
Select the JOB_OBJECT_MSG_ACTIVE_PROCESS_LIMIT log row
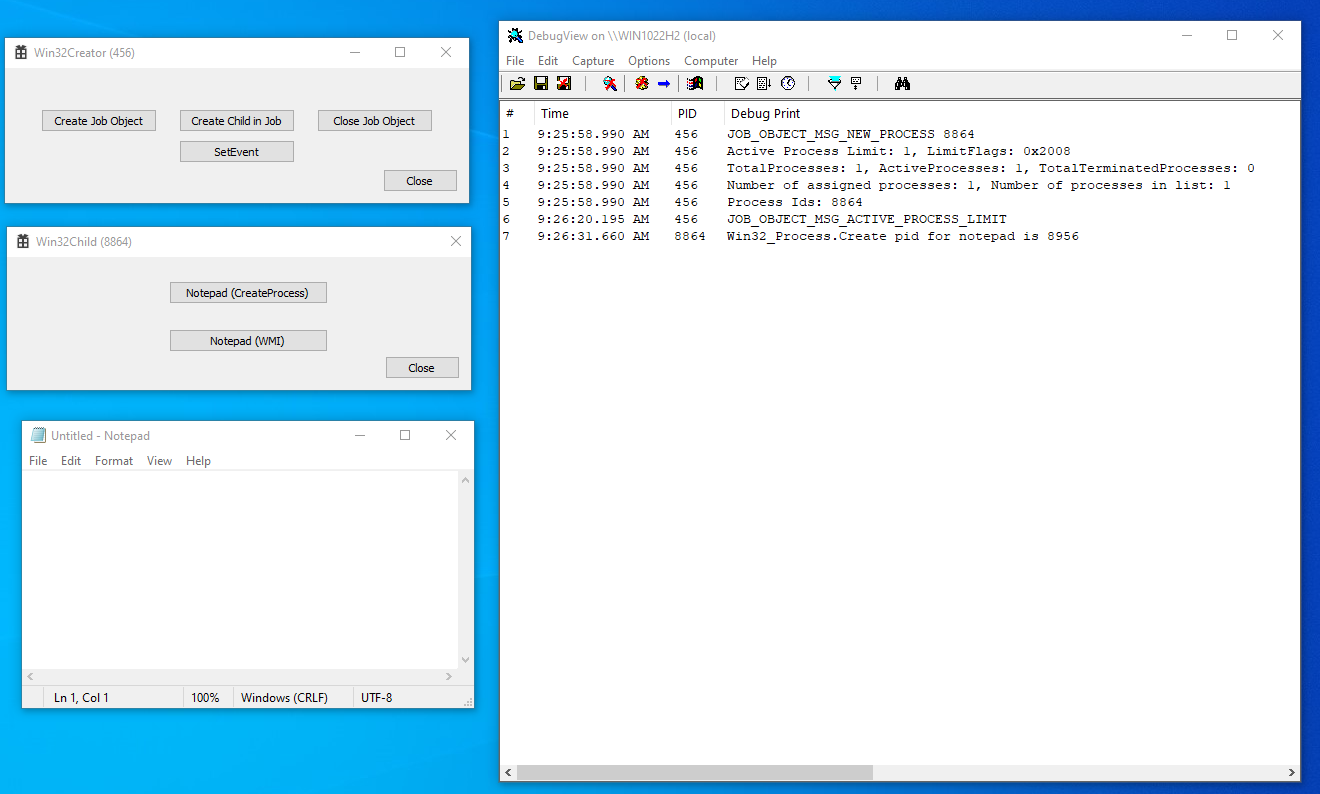(x=900, y=219)
